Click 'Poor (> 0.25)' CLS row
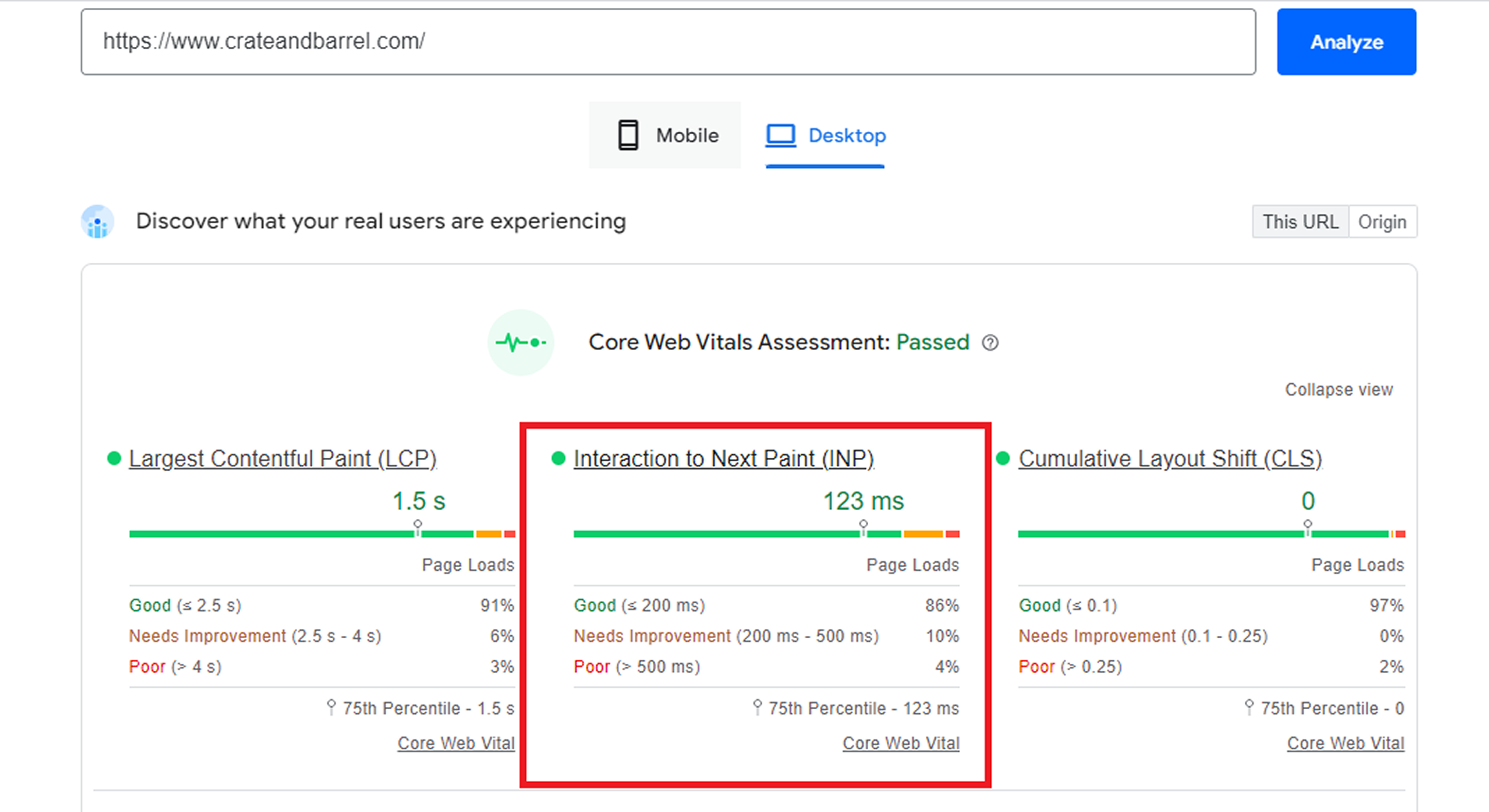The image size is (1489, 812). 1212,666
